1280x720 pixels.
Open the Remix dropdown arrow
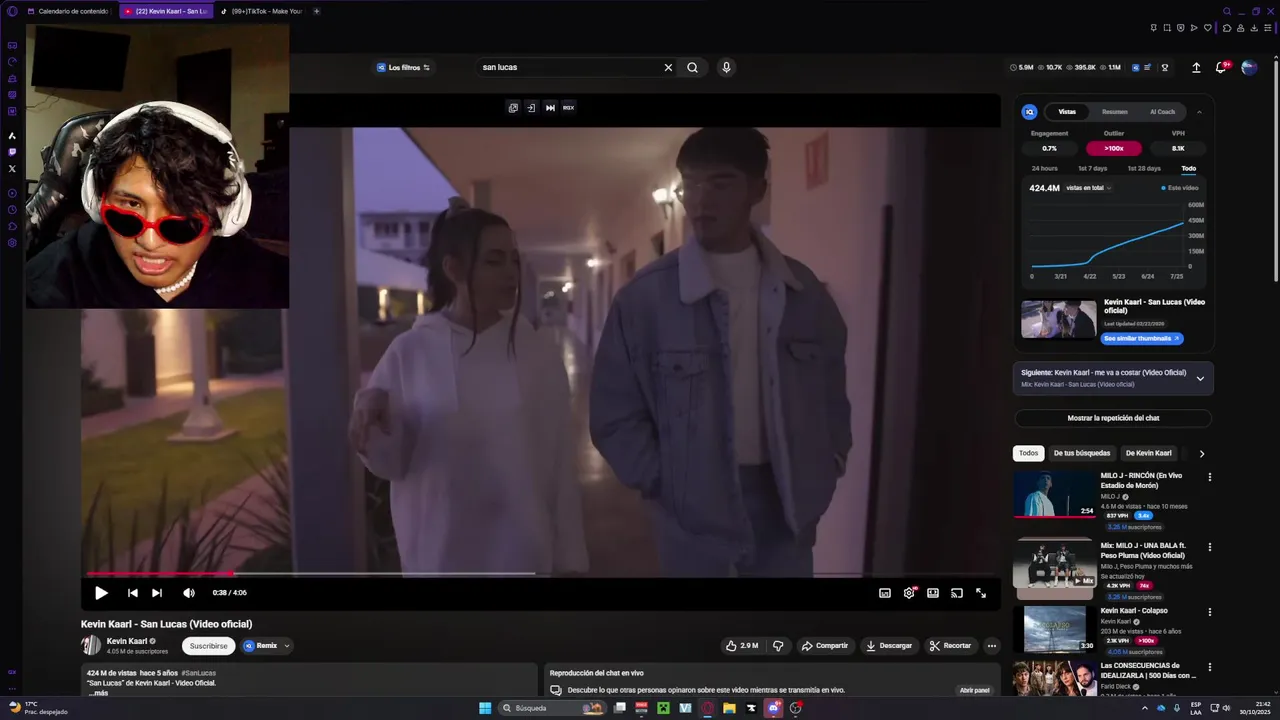tap(287, 646)
